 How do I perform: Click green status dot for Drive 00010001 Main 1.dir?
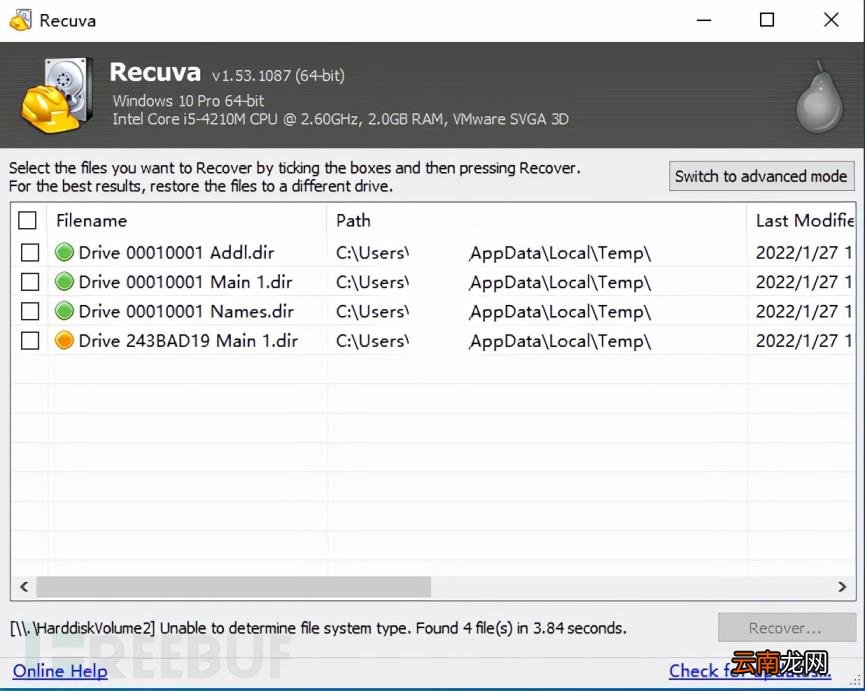[65, 282]
